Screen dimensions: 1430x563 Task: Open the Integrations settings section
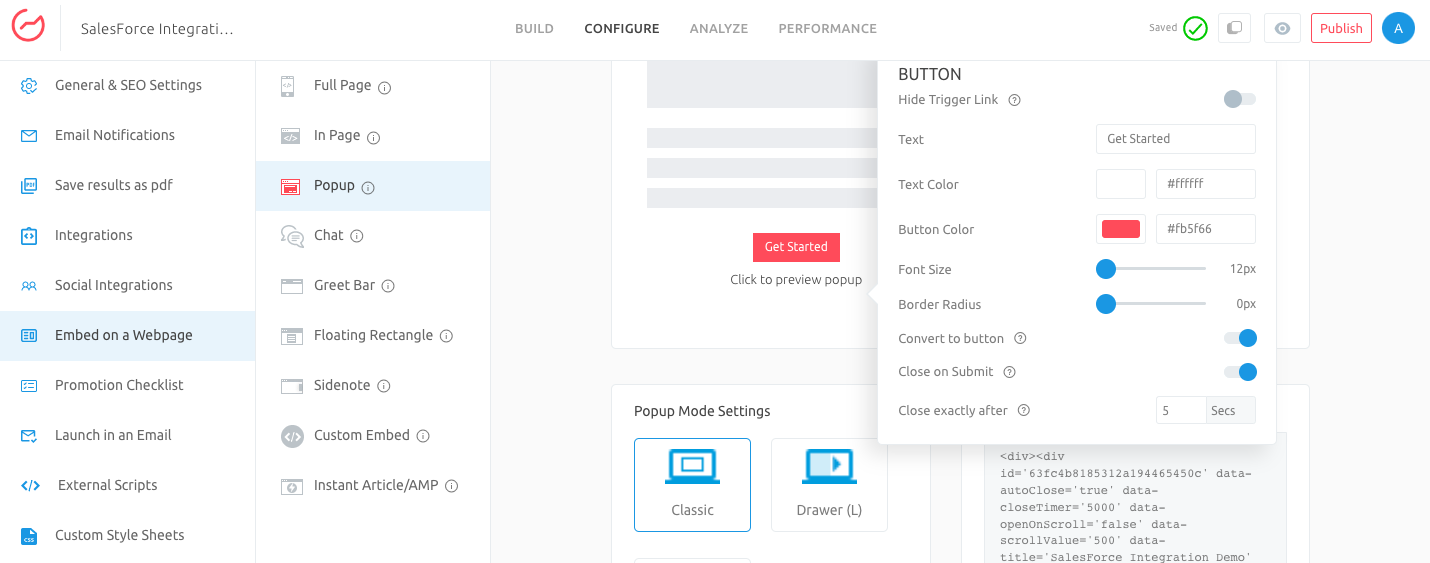click(128, 236)
